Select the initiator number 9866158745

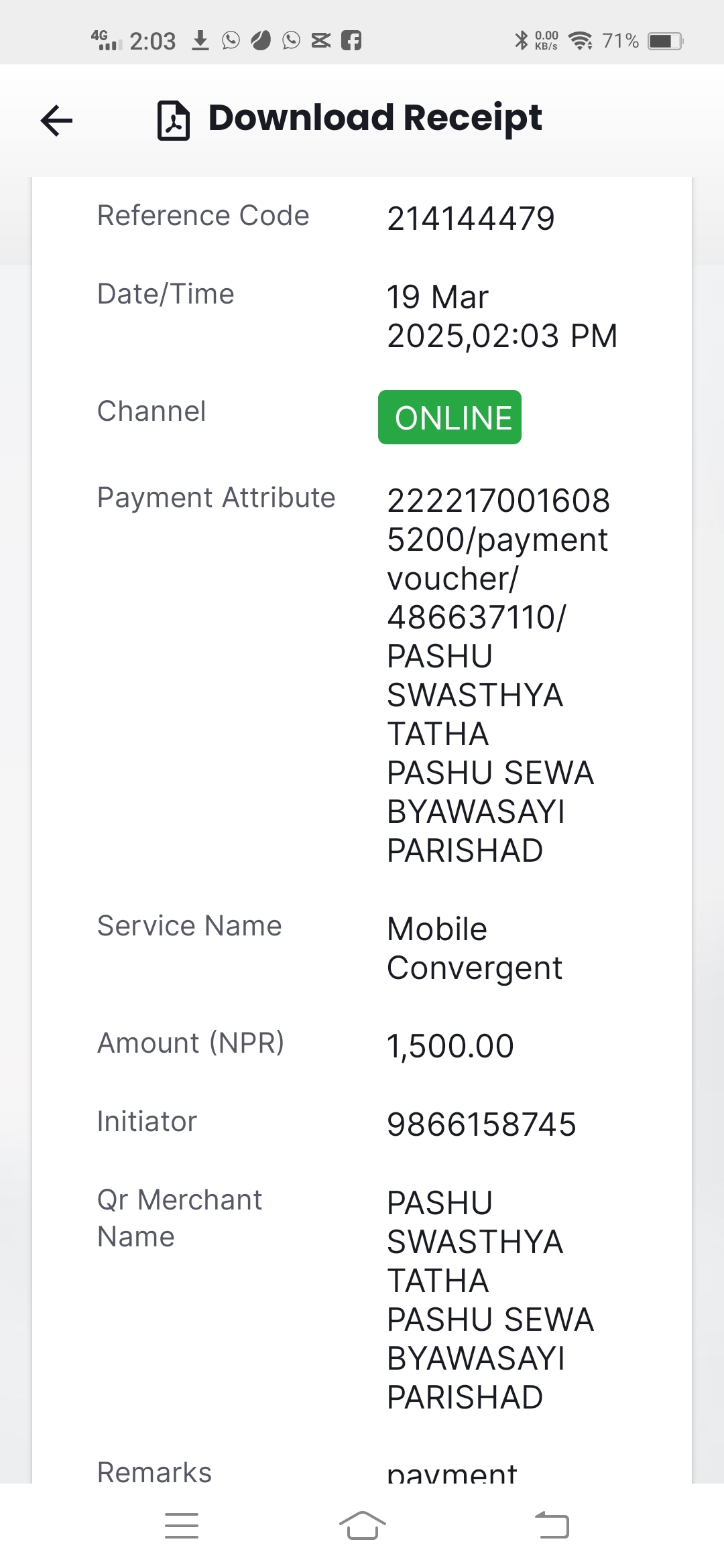[481, 1124]
